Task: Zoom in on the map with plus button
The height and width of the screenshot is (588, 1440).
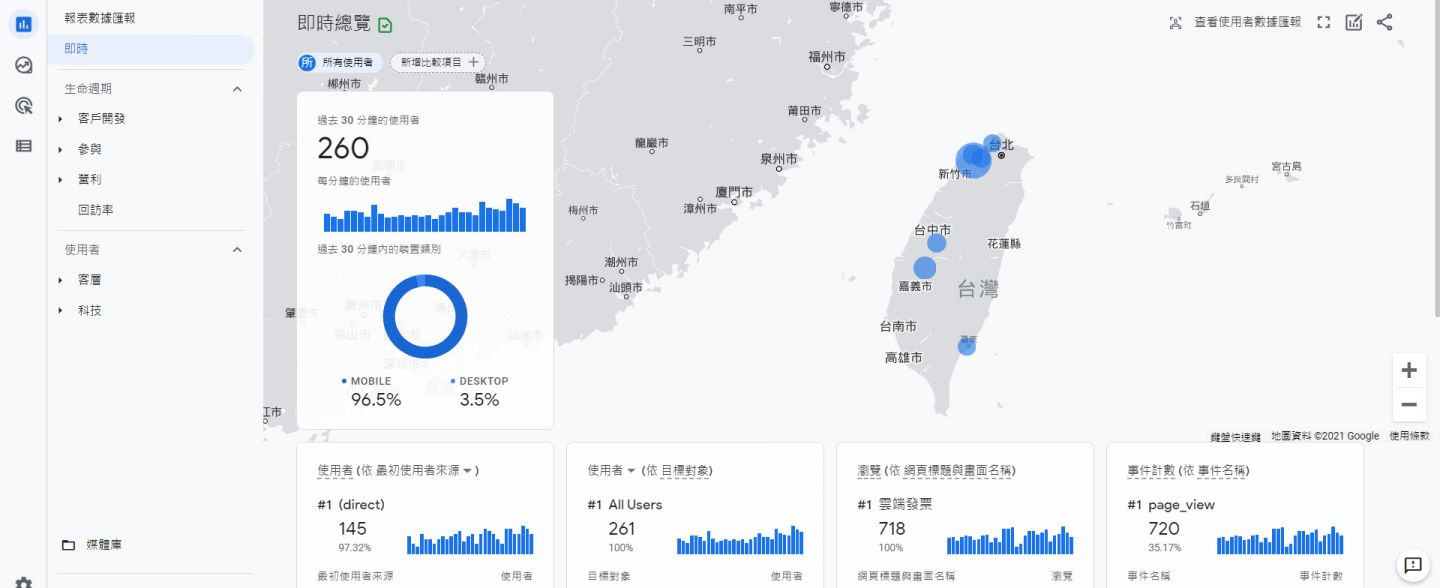Action: pyautogui.click(x=1409, y=371)
